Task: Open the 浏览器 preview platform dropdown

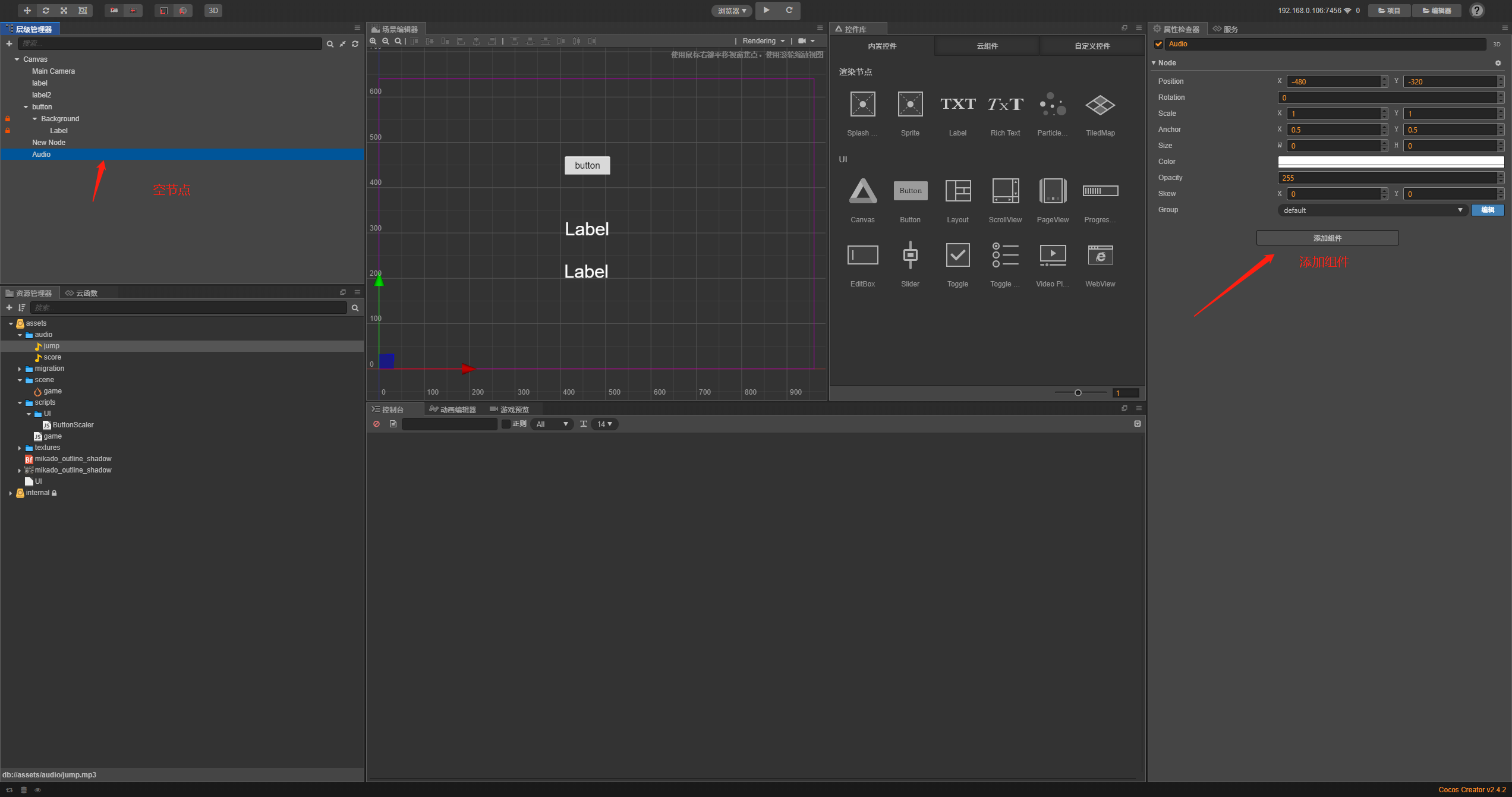Action: [x=732, y=11]
